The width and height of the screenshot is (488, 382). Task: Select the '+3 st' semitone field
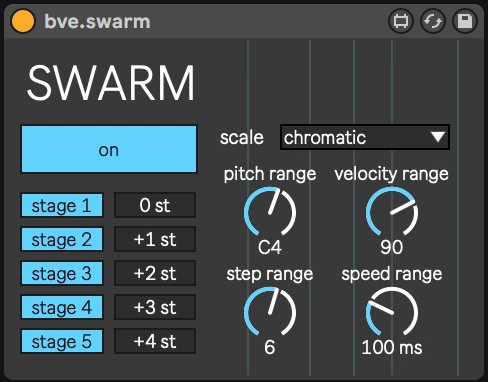[155, 307]
